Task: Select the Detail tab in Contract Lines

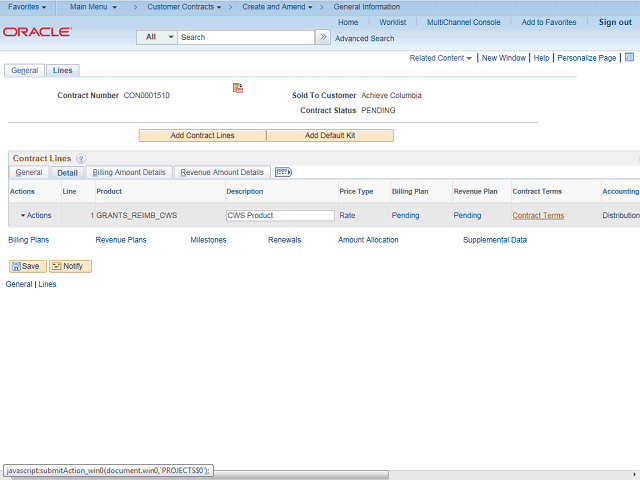Action: coord(67,173)
